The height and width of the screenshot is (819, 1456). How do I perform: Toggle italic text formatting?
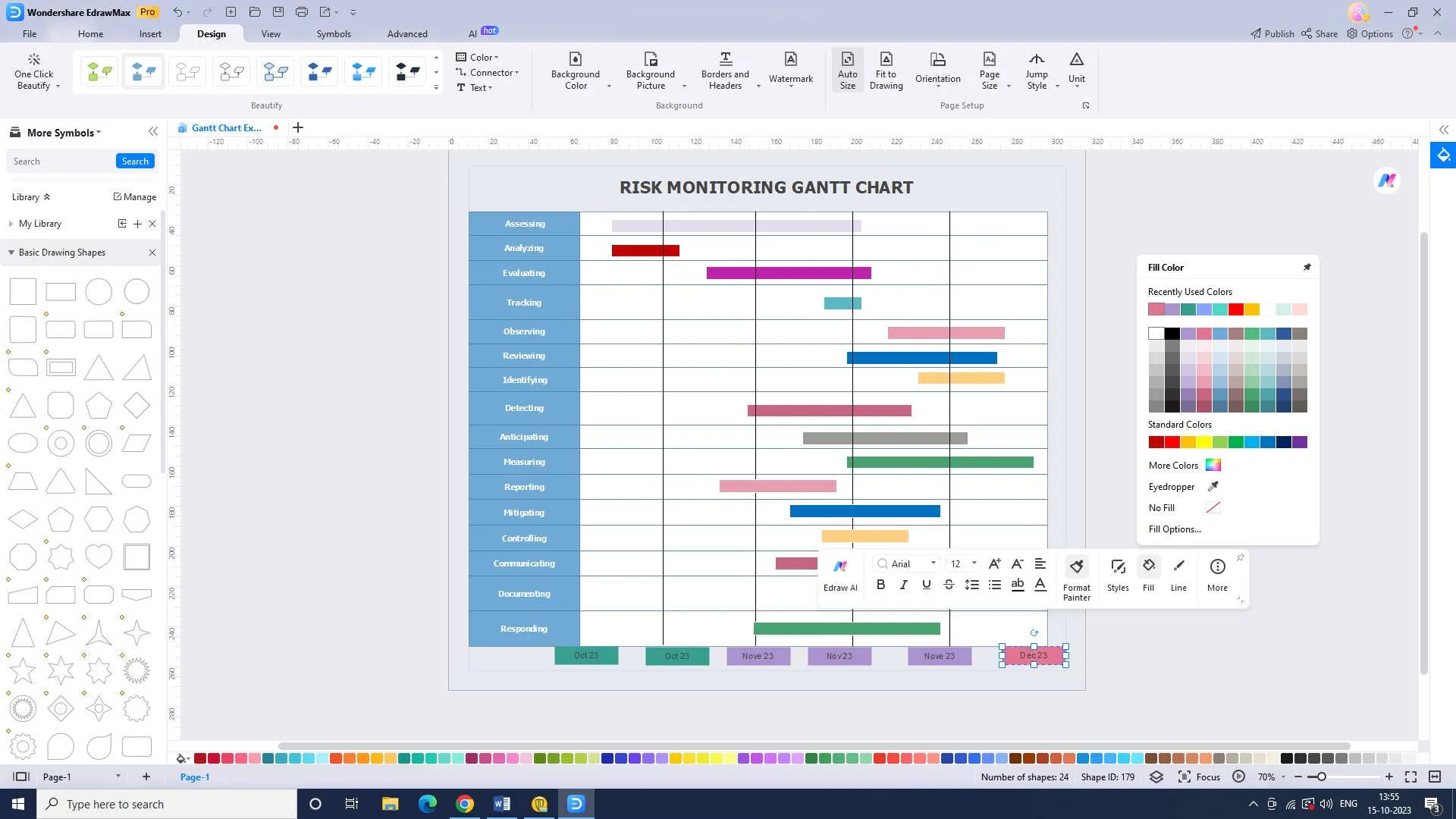pos(903,585)
